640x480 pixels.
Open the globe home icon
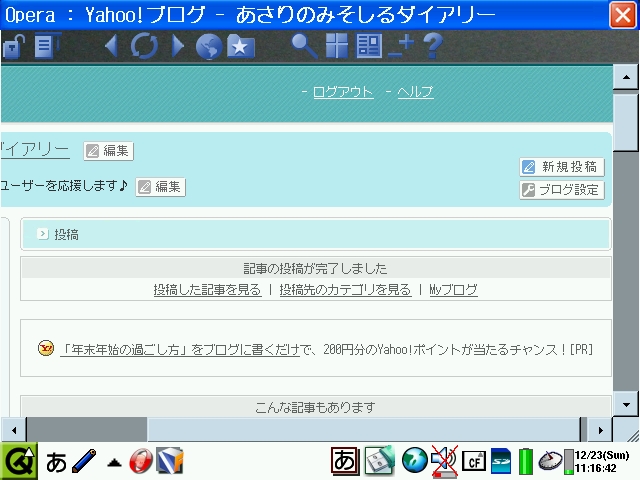[x=209, y=47]
